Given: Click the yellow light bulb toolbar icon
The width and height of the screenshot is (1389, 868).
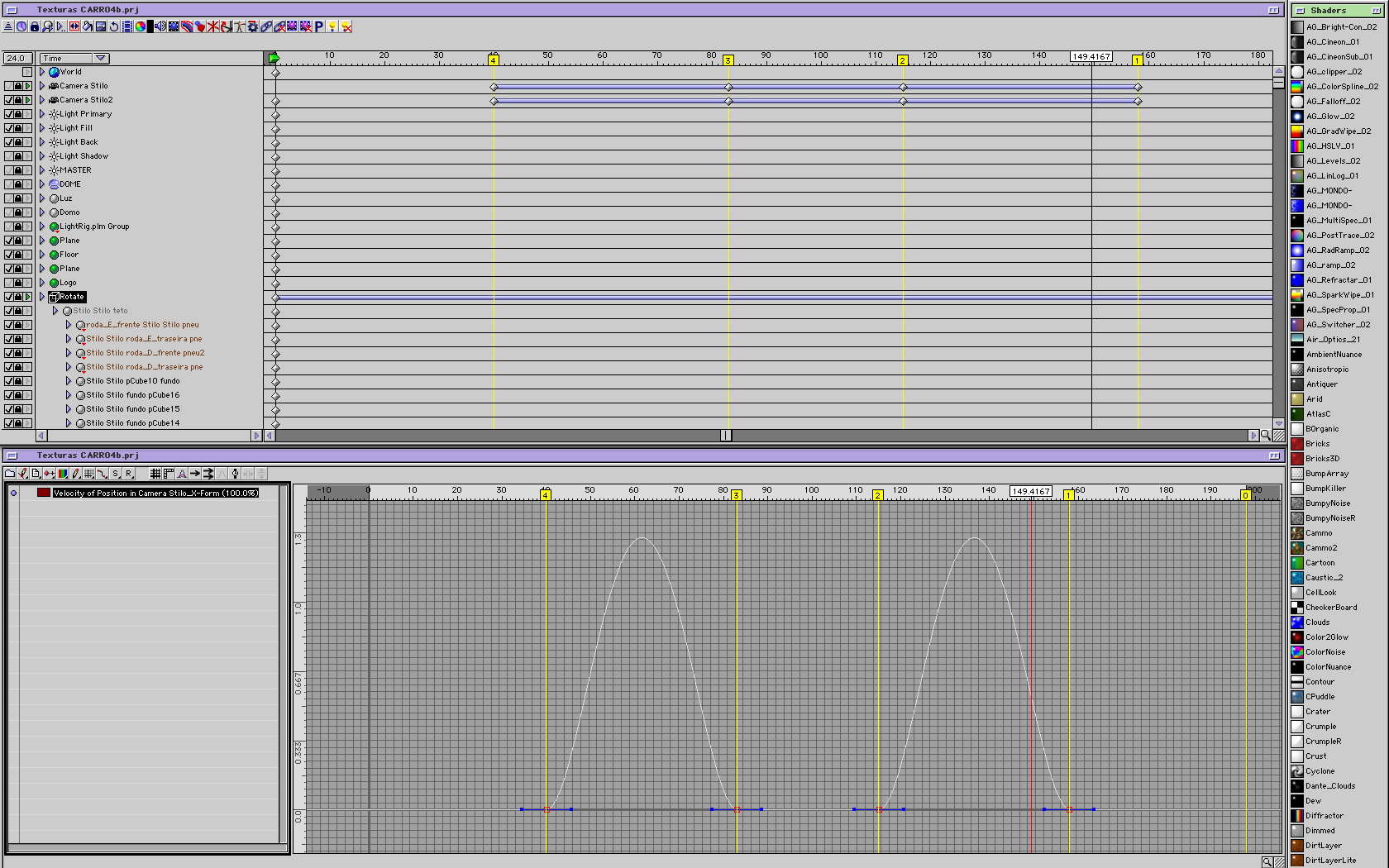Looking at the screenshot, I should point(332,26).
